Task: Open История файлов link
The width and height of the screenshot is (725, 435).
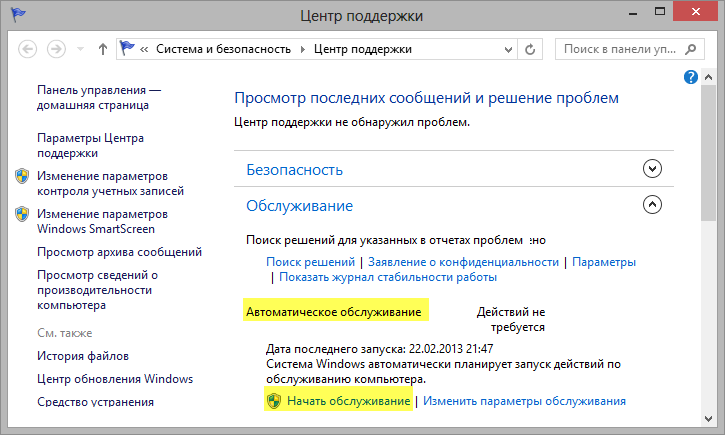Action: (x=83, y=356)
